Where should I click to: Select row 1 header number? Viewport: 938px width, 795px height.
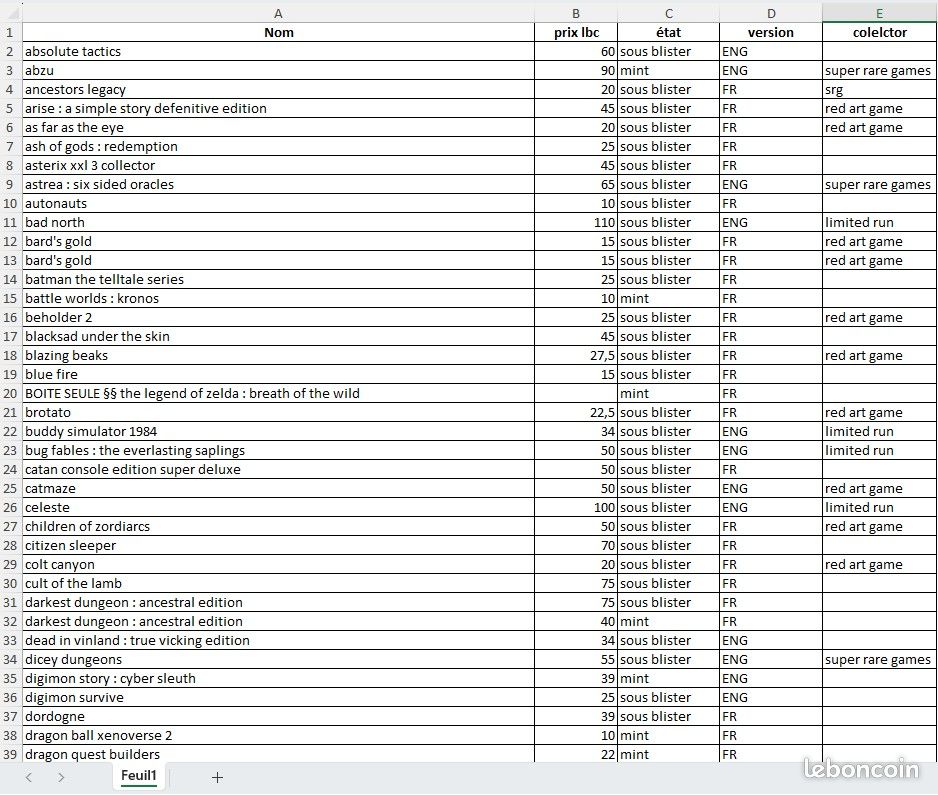click(10, 32)
